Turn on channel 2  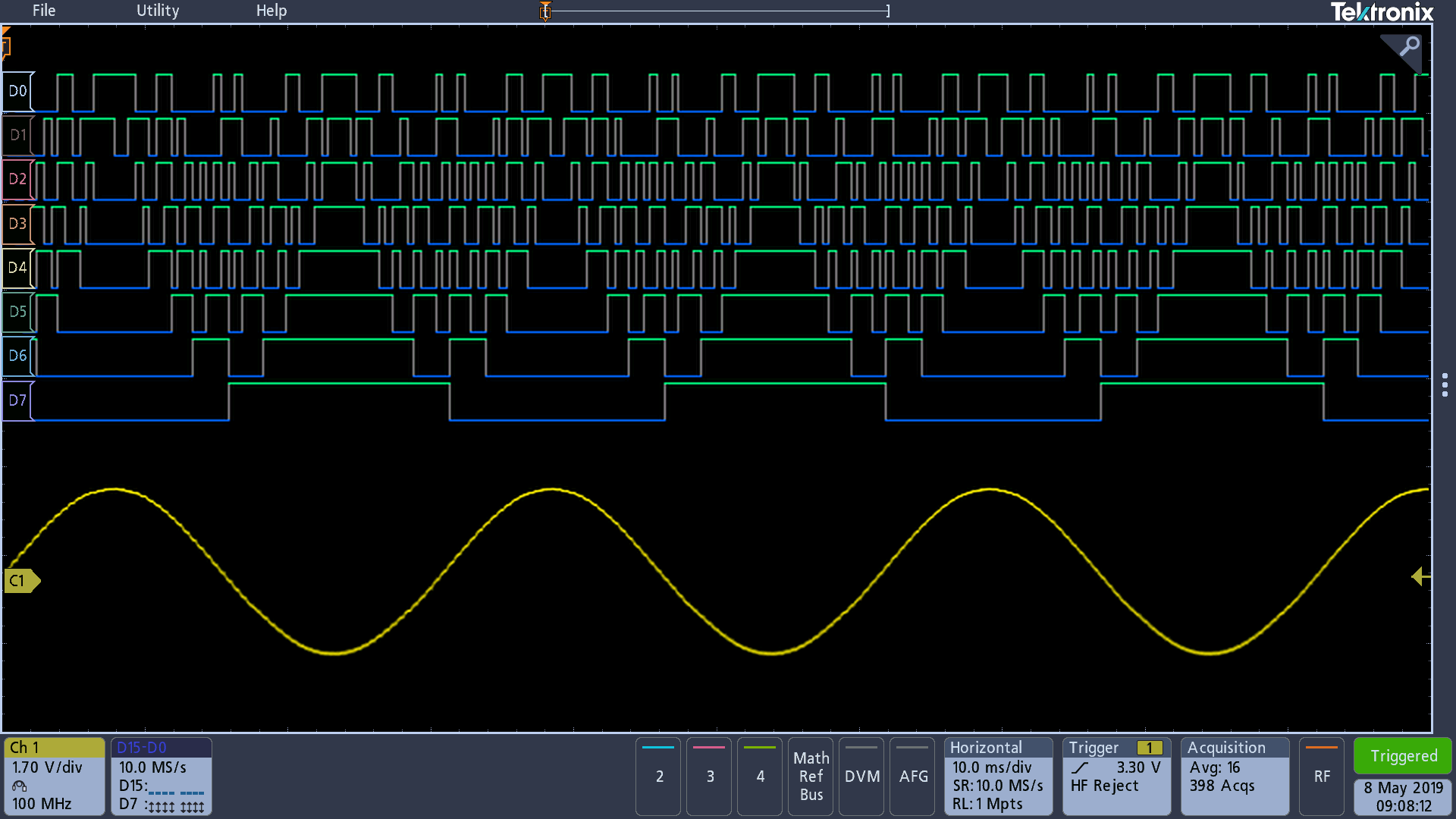click(x=659, y=776)
